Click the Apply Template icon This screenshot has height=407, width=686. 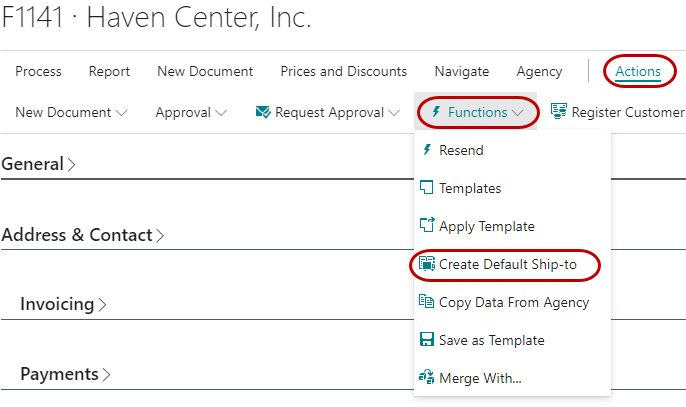427,226
